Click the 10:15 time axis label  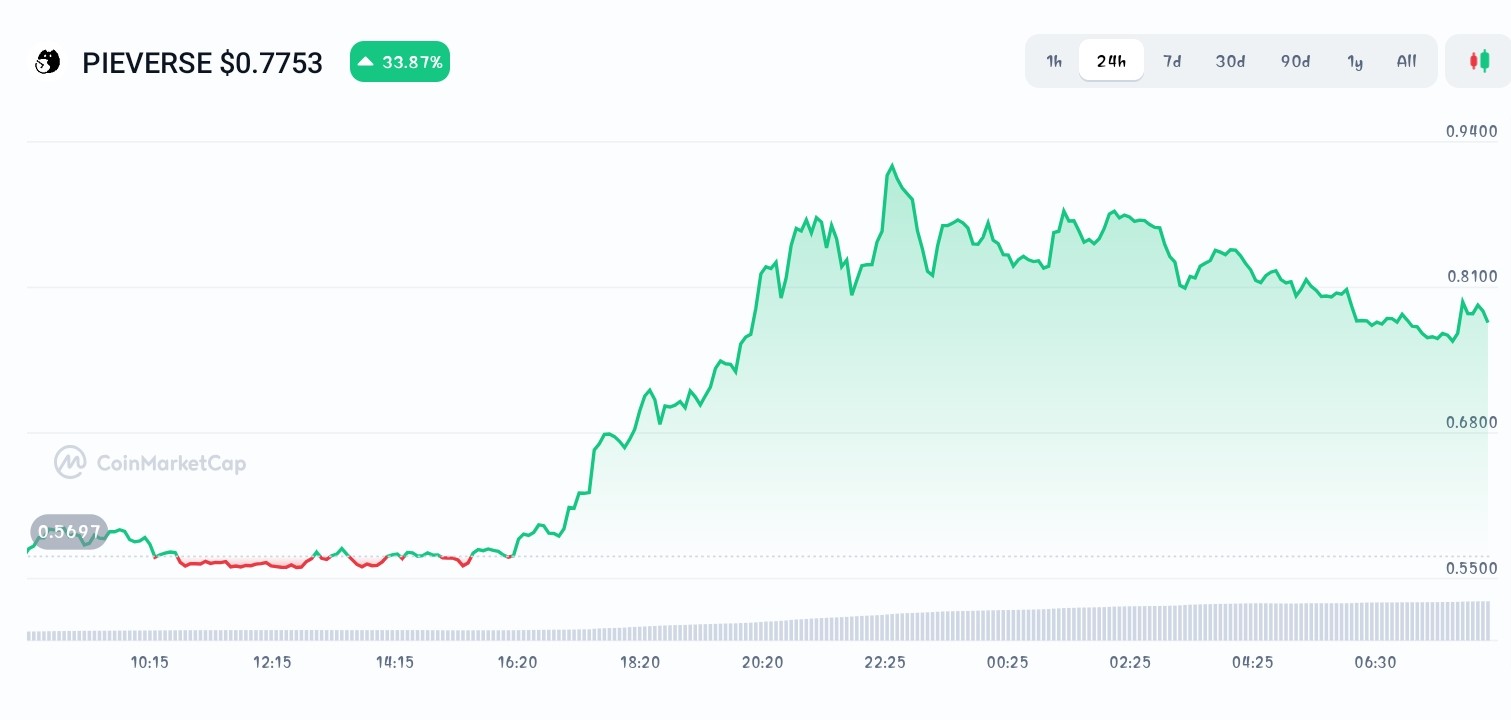point(150,662)
